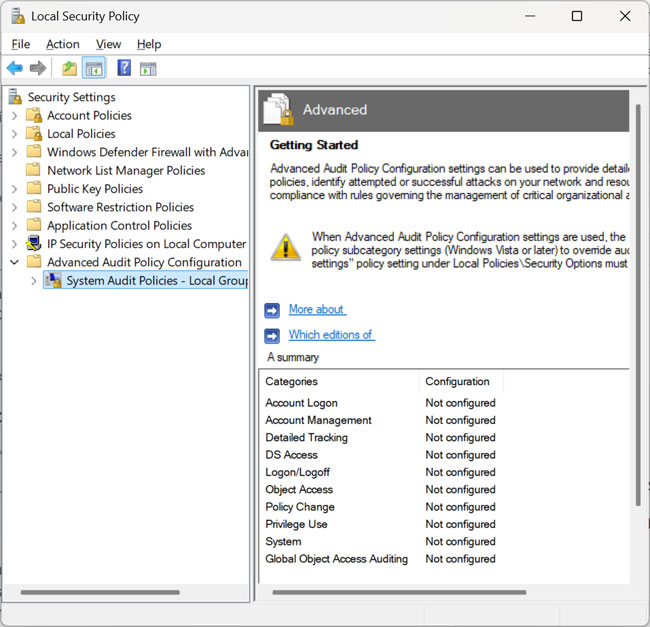The width and height of the screenshot is (650, 627).
Task: Select Network List Manager Policies tree item
Action: pyautogui.click(x=126, y=170)
